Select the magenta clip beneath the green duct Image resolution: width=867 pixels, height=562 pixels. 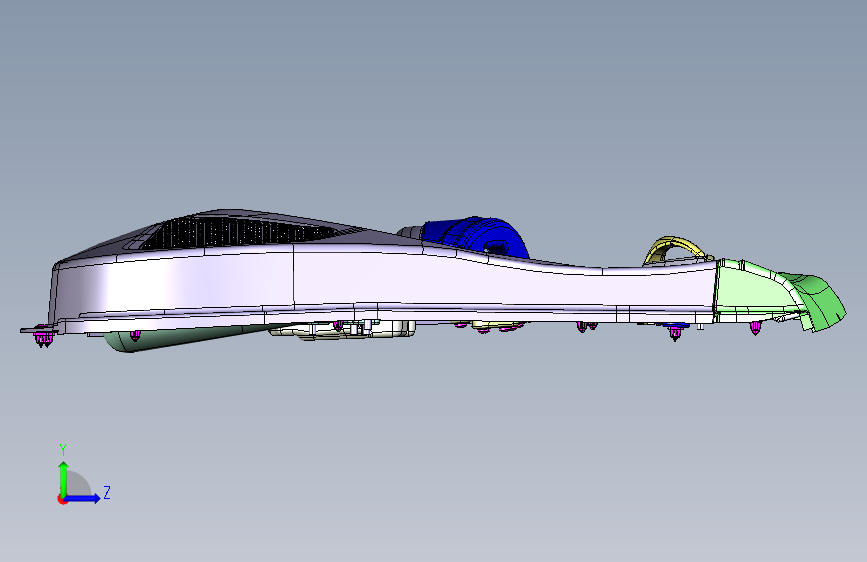click(x=755, y=329)
